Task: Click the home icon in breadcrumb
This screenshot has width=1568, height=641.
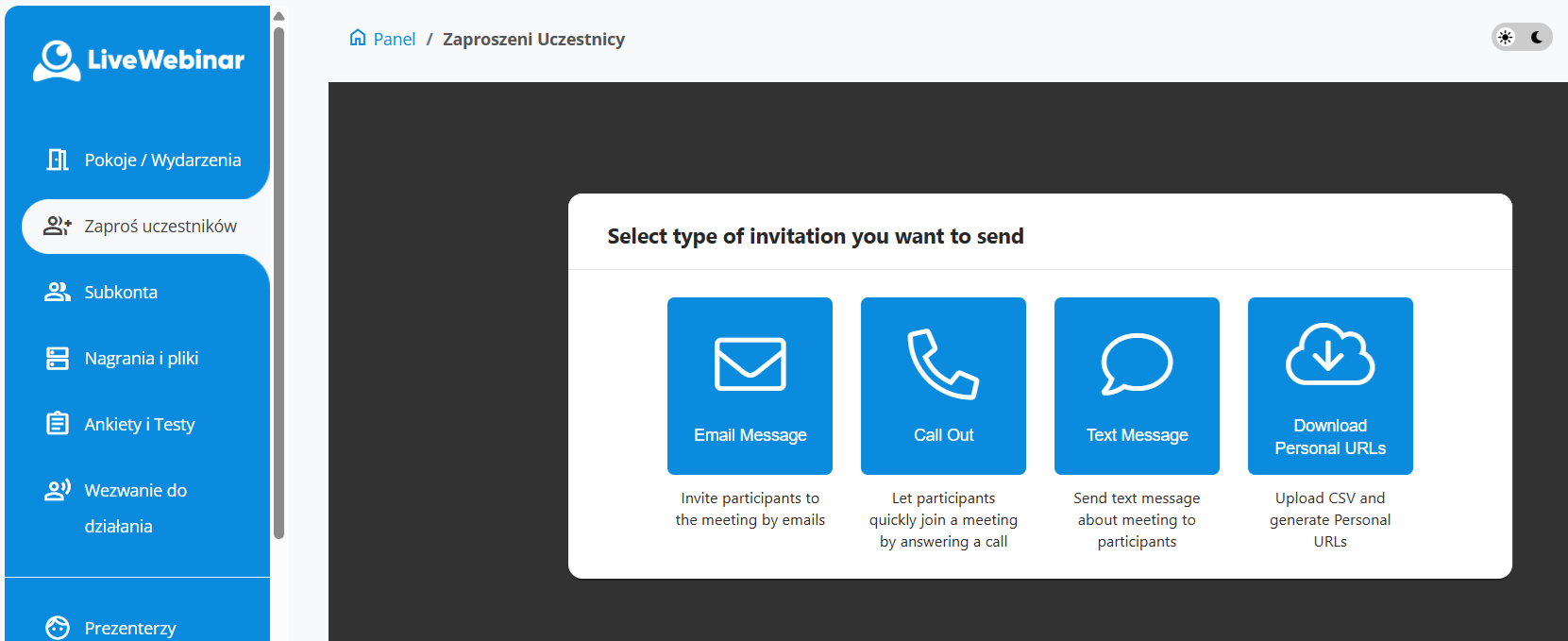Action: pyautogui.click(x=358, y=38)
